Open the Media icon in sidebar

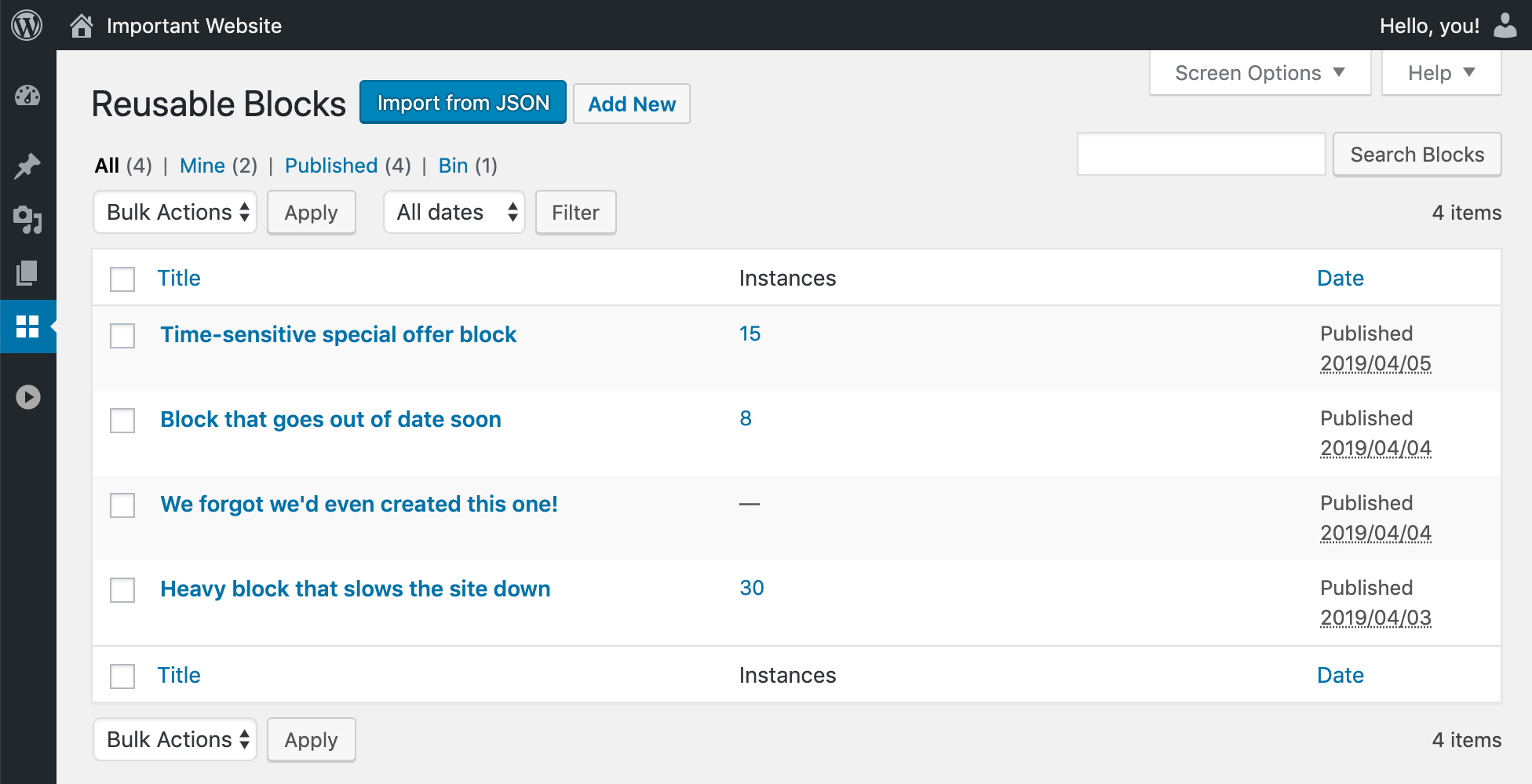pos(27,220)
